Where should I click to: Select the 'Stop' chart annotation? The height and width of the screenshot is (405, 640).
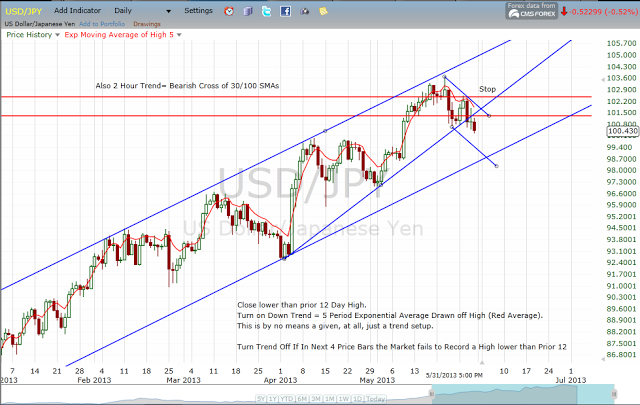(x=487, y=89)
